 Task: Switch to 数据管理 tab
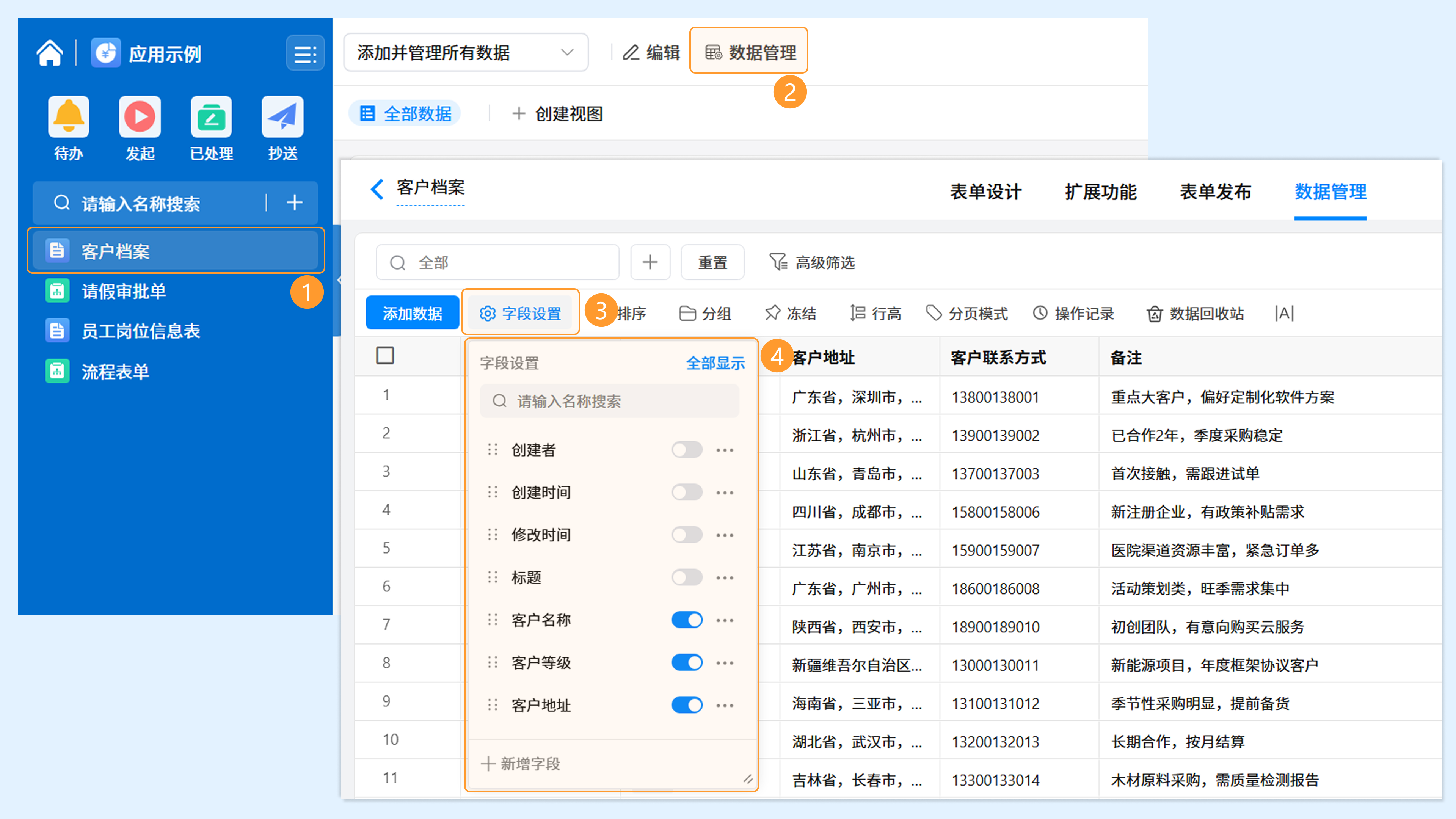click(1330, 191)
